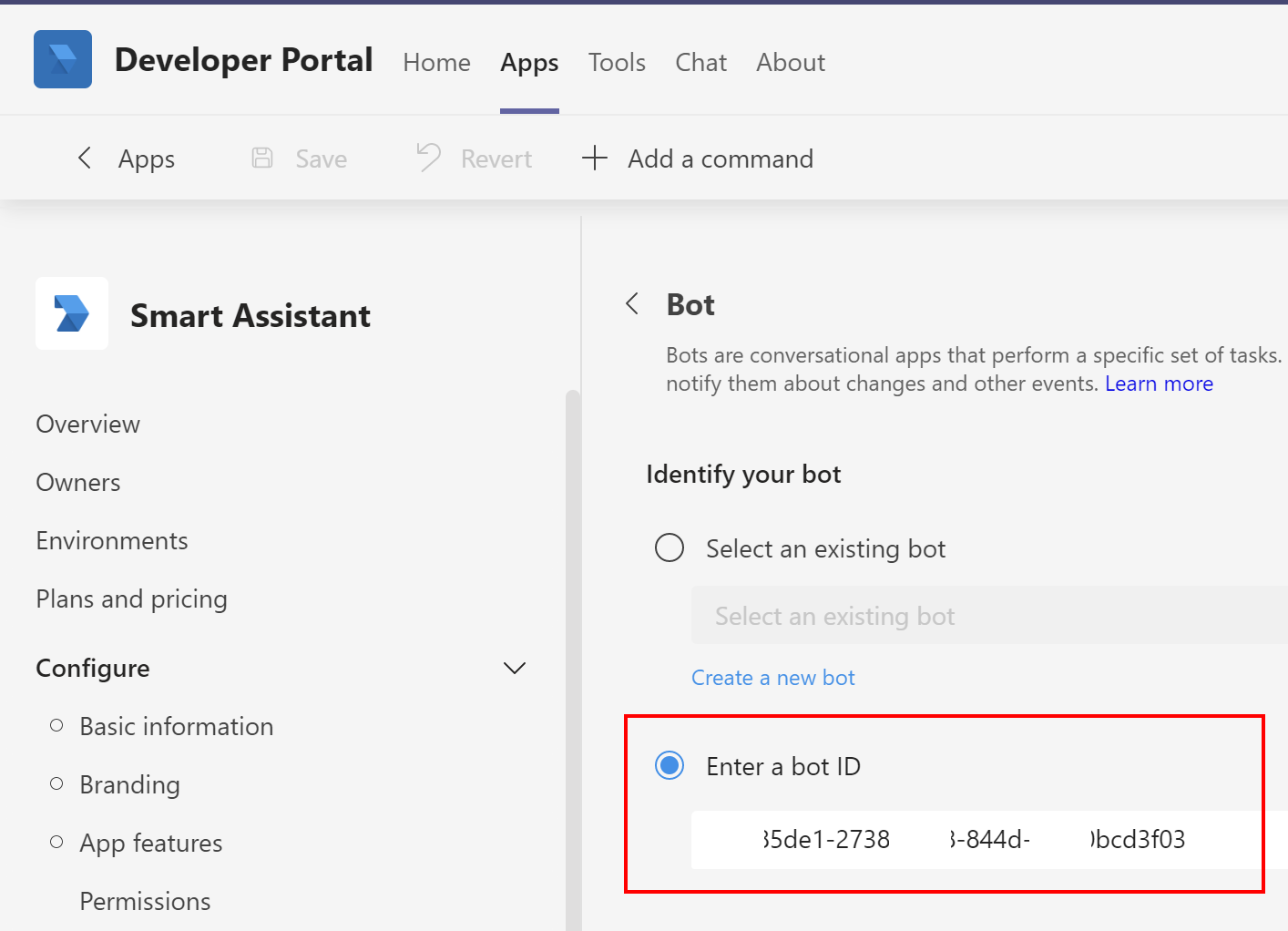
Task: Return to the Apps list
Action: pos(146,159)
